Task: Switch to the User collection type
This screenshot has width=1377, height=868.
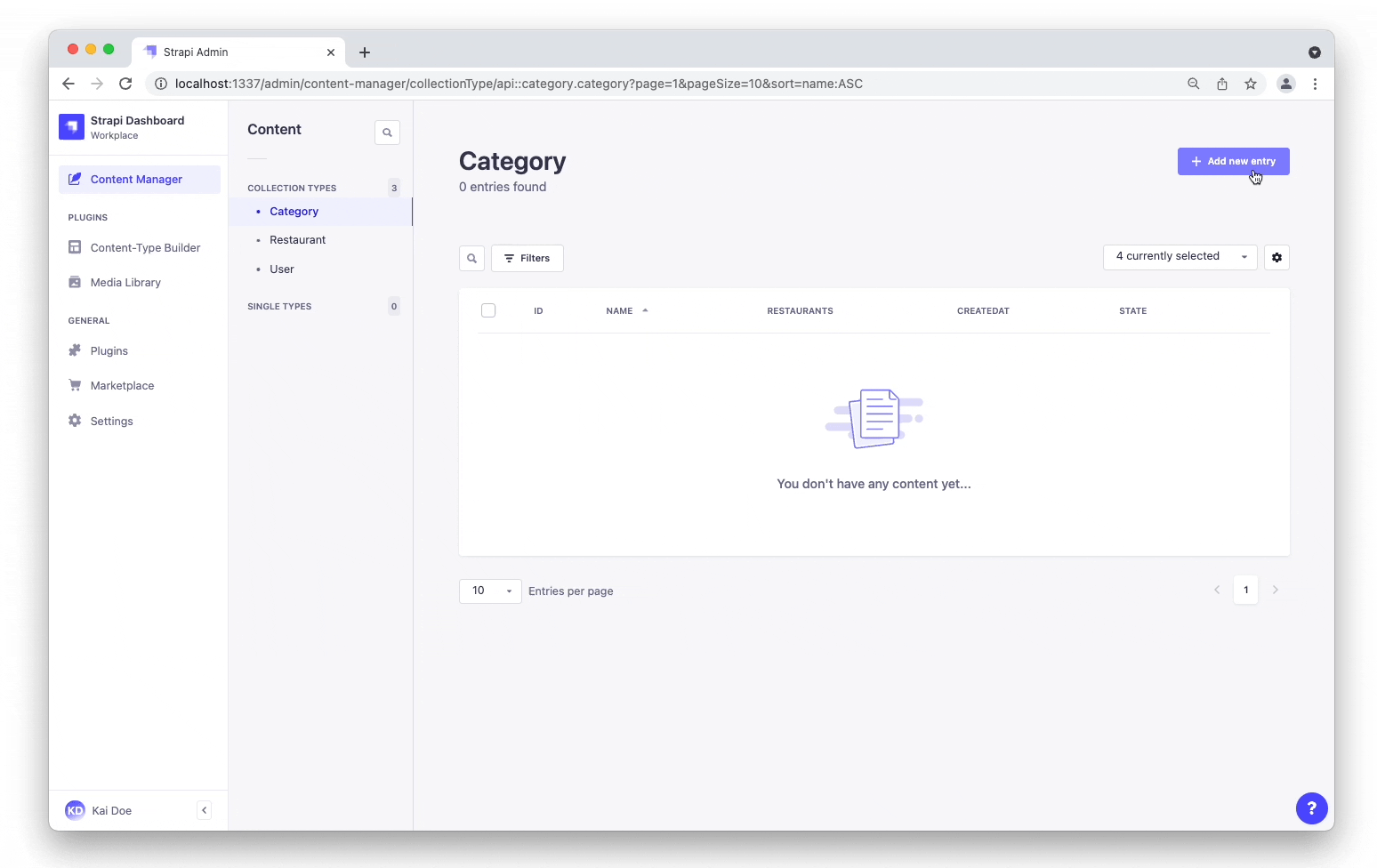Action: pyautogui.click(x=281, y=269)
